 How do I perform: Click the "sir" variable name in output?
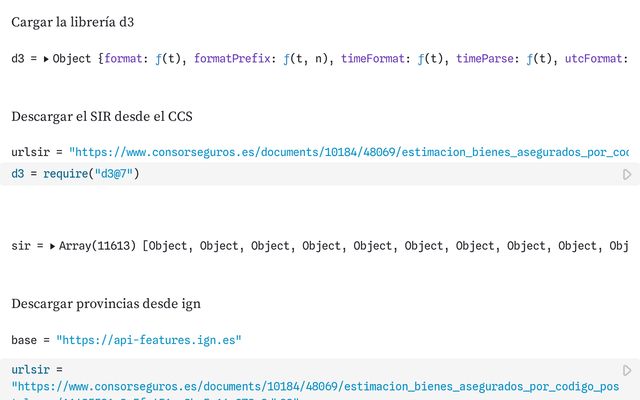click(x=21, y=246)
